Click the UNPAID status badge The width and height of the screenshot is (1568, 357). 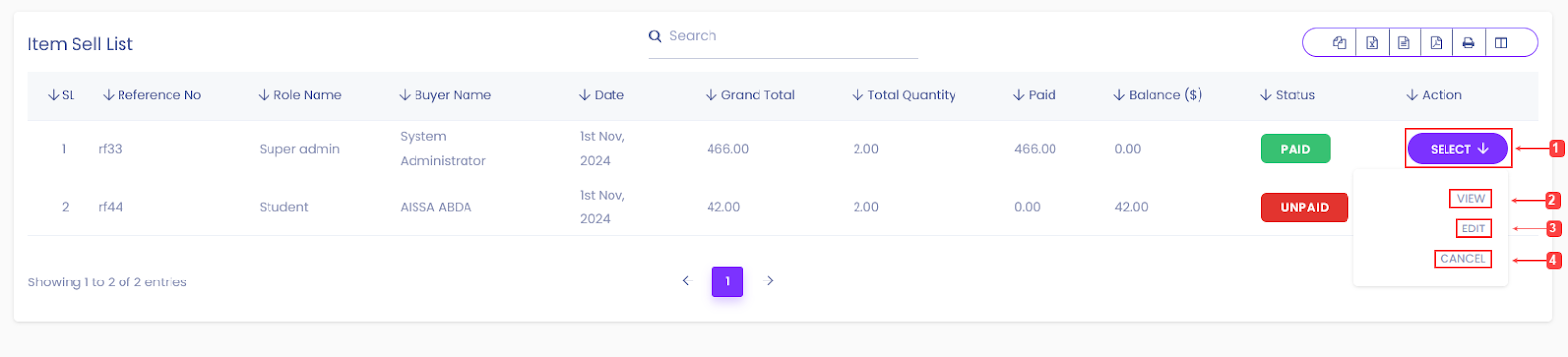[x=1304, y=207]
